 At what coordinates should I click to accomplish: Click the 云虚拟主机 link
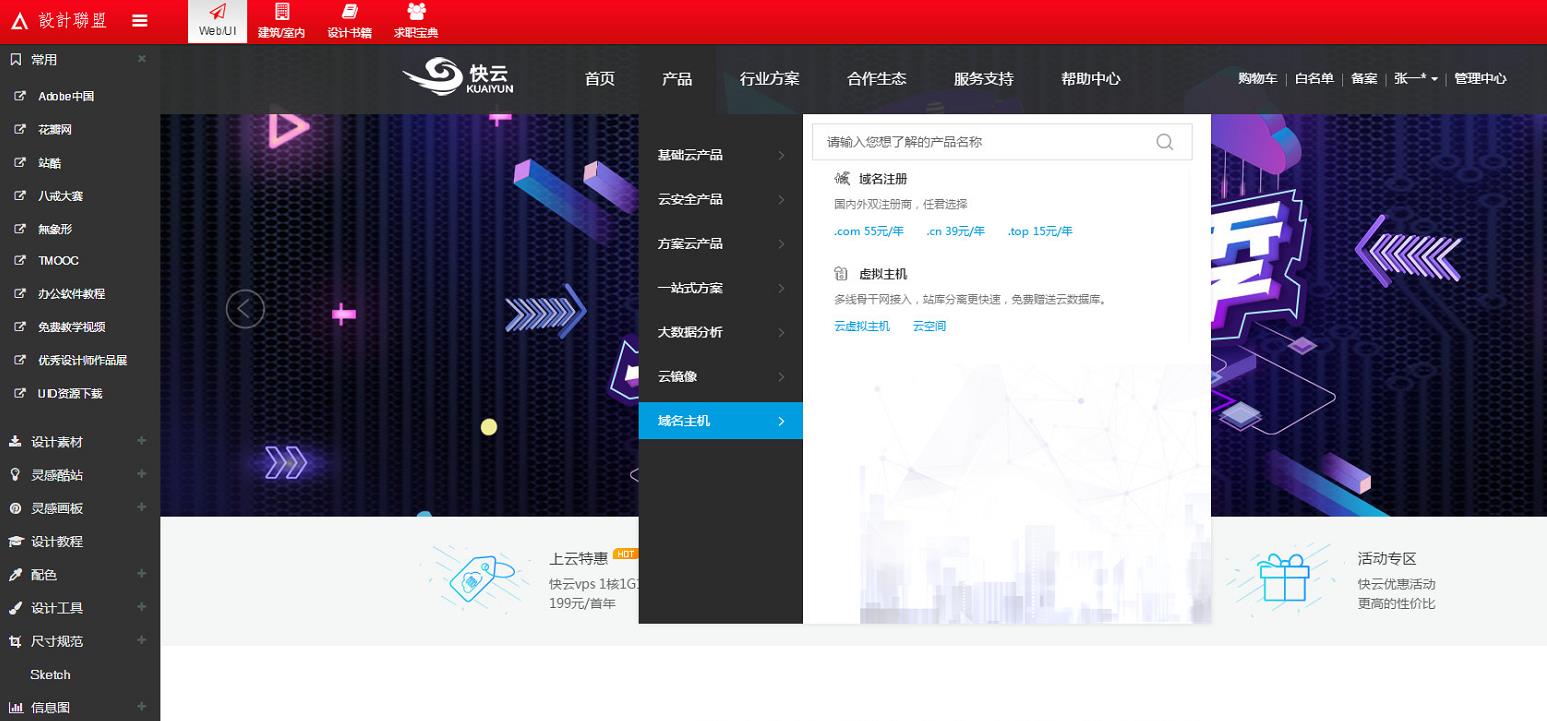click(x=861, y=325)
